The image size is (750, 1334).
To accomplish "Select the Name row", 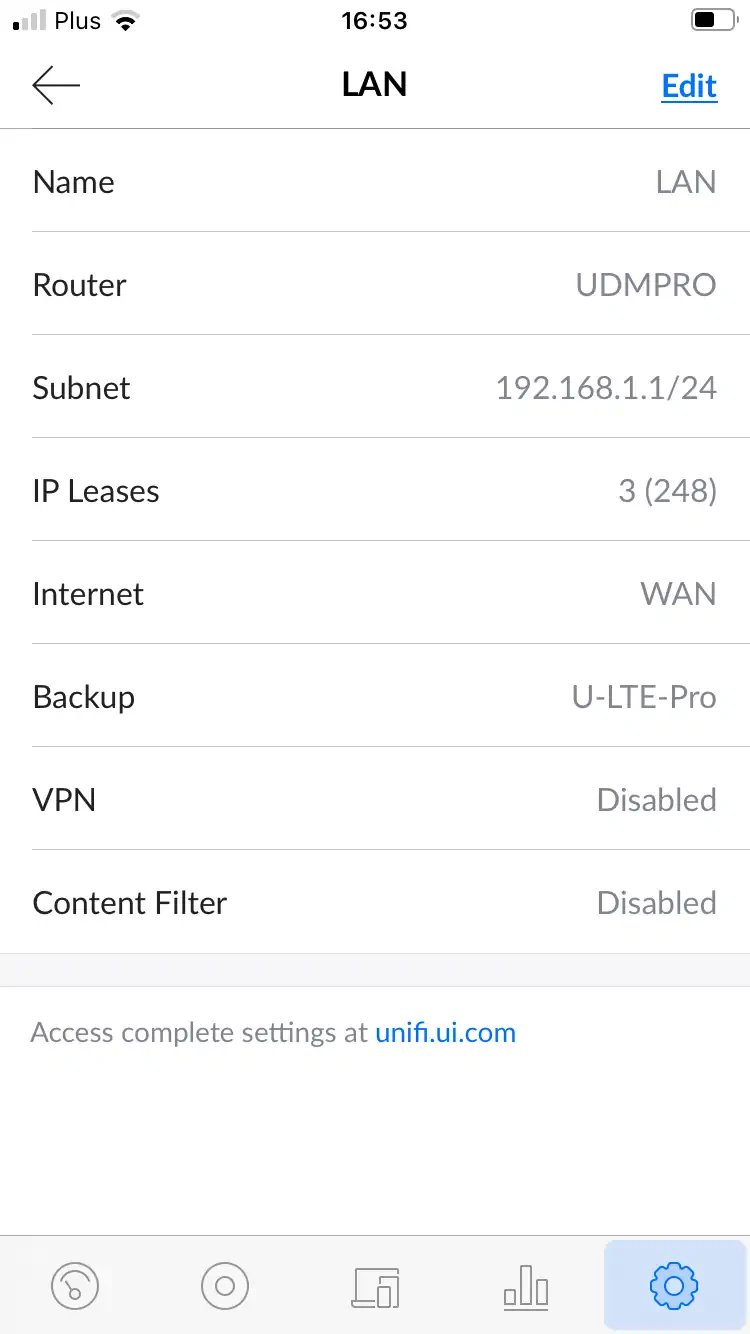I will point(375,182).
